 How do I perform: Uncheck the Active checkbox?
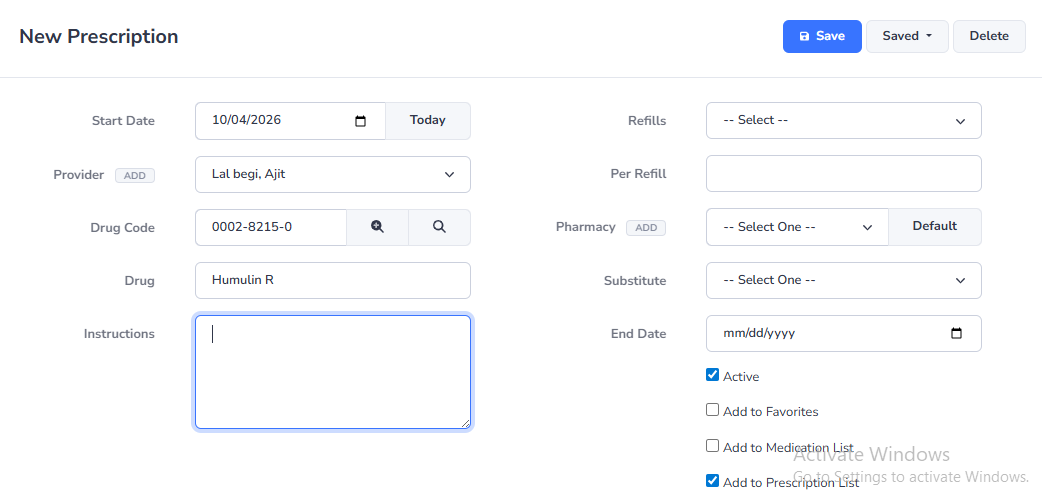(x=712, y=375)
